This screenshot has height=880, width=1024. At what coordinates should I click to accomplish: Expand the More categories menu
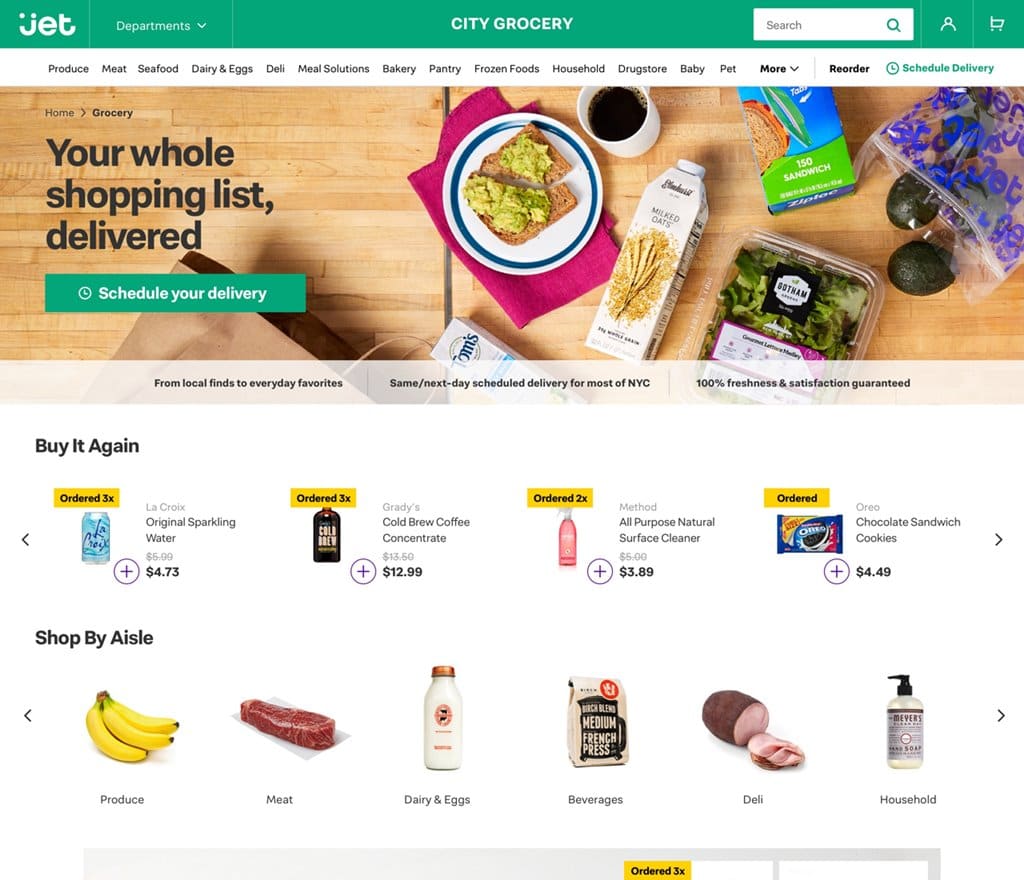coord(779,69)
